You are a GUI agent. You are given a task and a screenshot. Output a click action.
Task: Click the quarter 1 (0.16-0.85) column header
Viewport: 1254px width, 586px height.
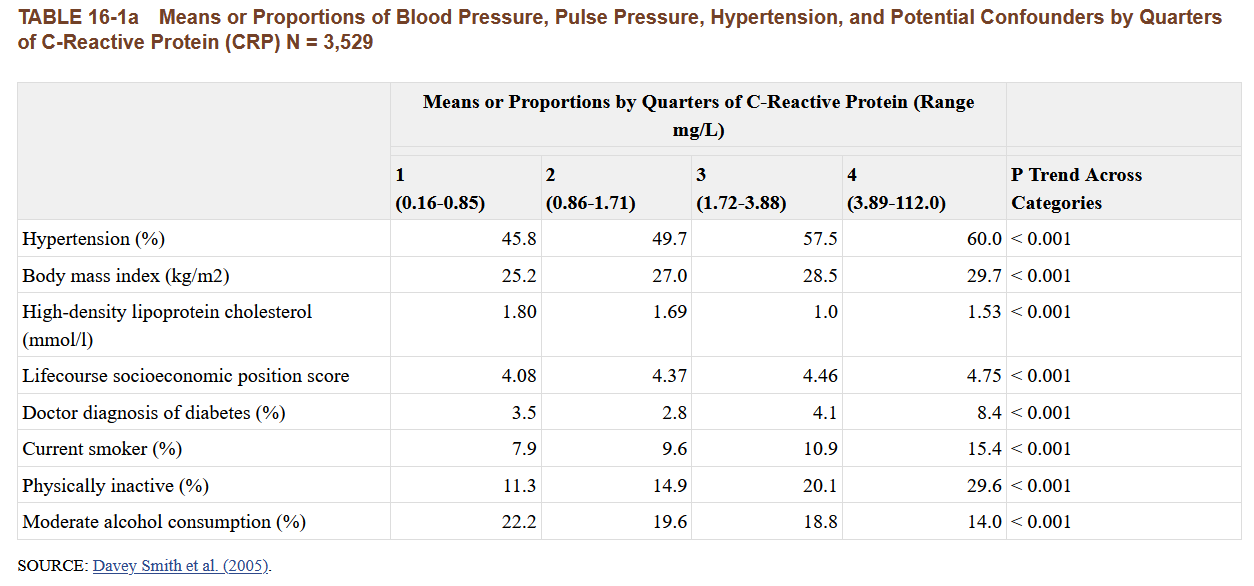(x=440, y=189)
